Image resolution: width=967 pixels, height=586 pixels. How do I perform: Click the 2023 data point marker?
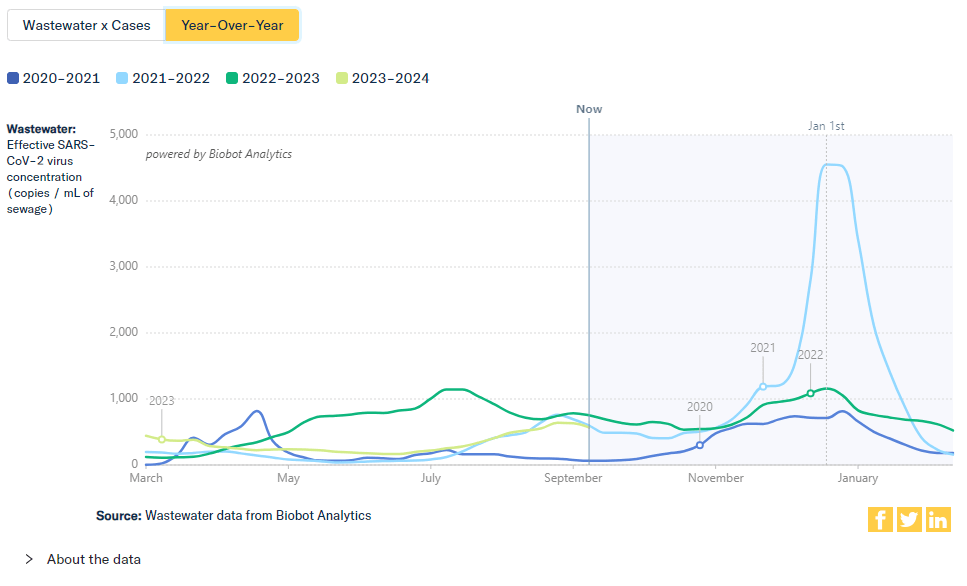162,440
